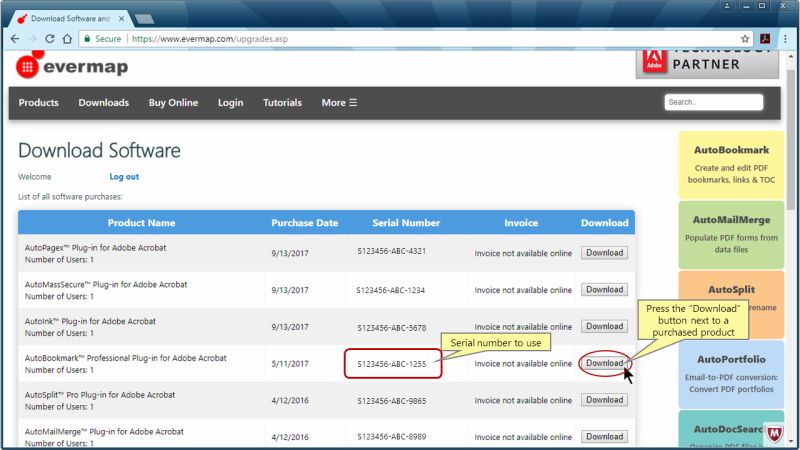Click the Invoice column header
Viewport: 800px width, 450px height.
521,222
